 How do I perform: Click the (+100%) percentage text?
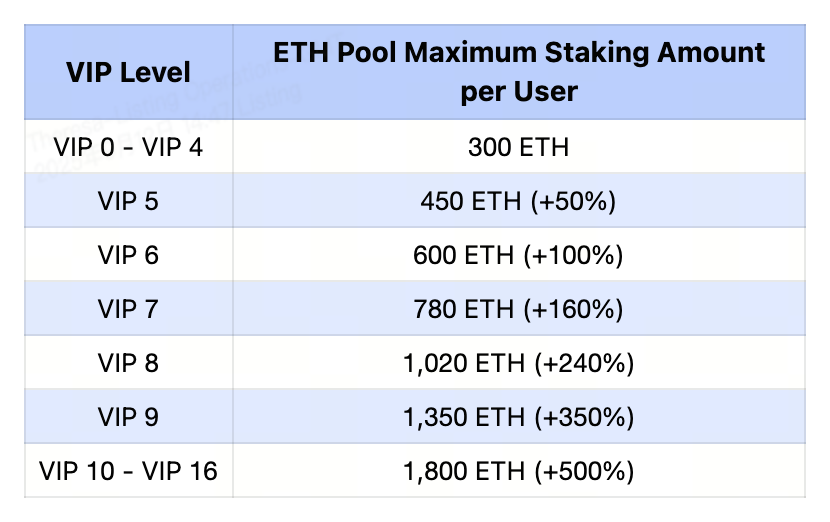[574, 255]
